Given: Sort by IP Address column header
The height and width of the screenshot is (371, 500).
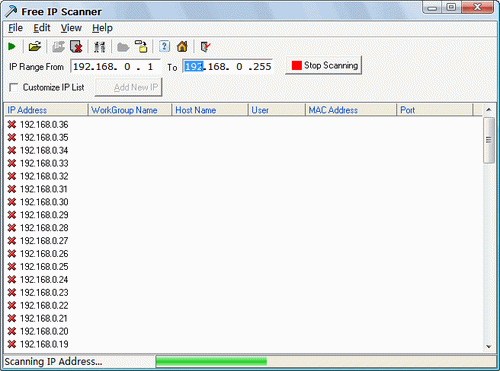Looking at the screenshot, I should coord(46,110).
